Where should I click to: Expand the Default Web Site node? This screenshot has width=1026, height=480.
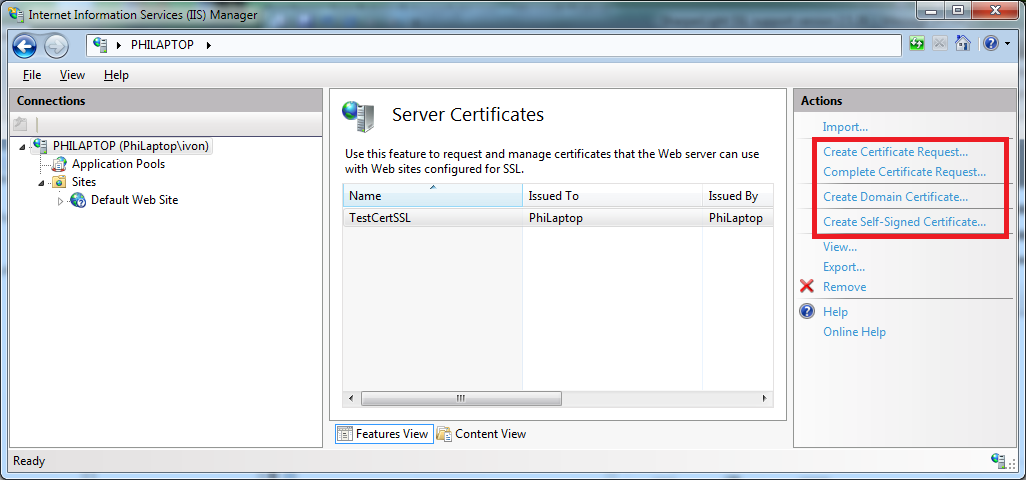pos(61,201)
